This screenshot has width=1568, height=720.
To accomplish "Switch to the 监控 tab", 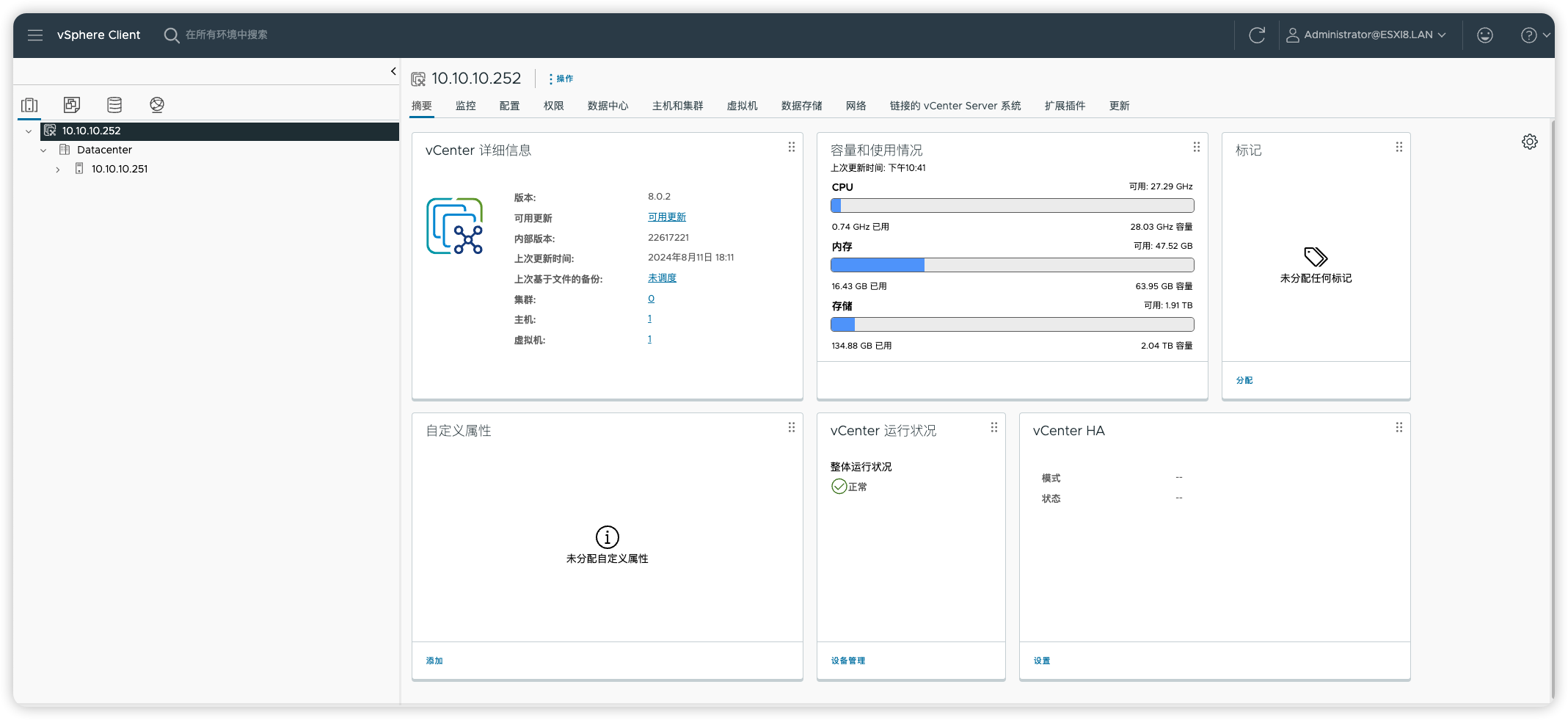I will [x=466, y=106].
